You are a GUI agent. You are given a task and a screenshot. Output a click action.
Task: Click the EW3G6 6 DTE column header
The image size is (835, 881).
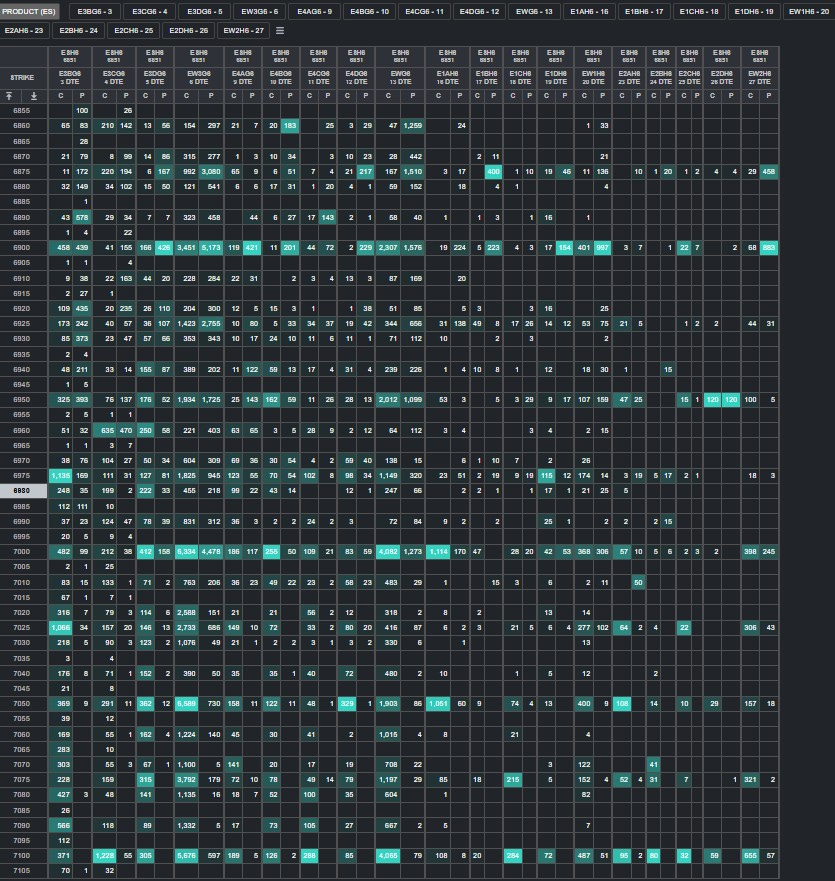199,78
